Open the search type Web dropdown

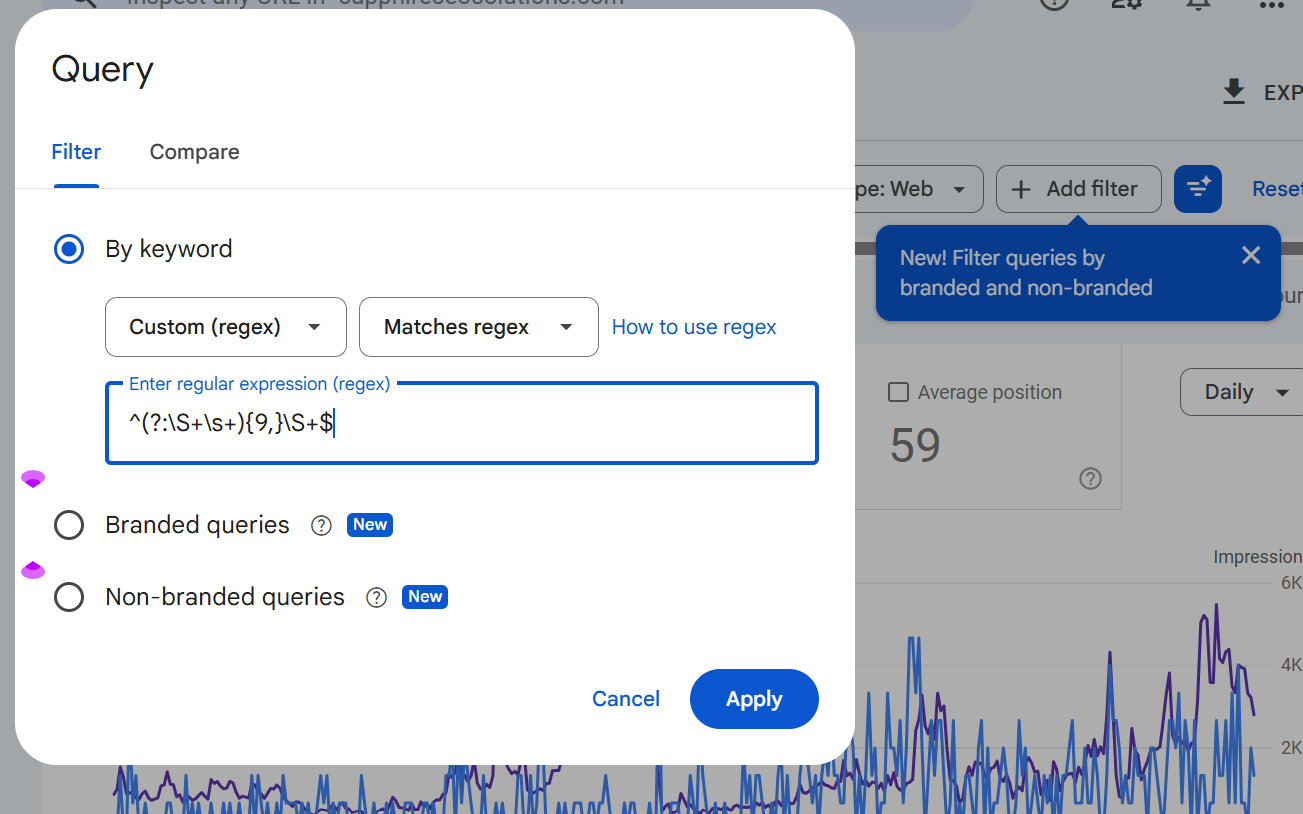919,189
